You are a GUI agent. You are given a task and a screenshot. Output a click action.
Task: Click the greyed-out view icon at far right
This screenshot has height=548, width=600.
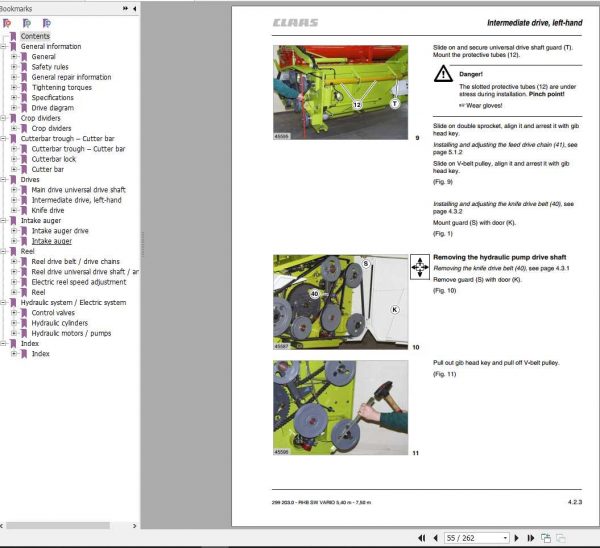pos(561,538)
